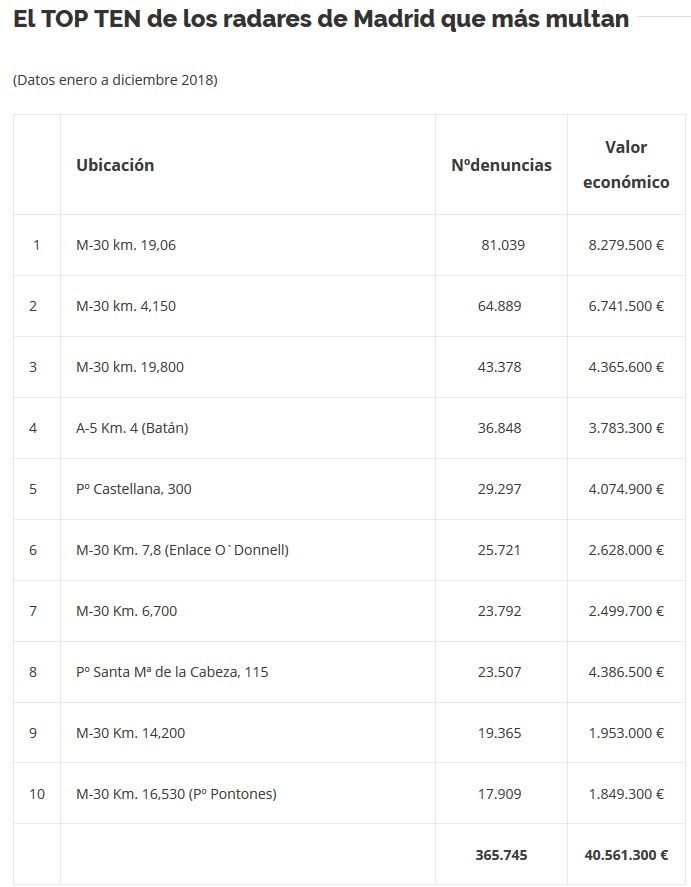Click the M-30 km. 19,800 location
Viewport: 691px width, 887px height.
click(129, 367)
